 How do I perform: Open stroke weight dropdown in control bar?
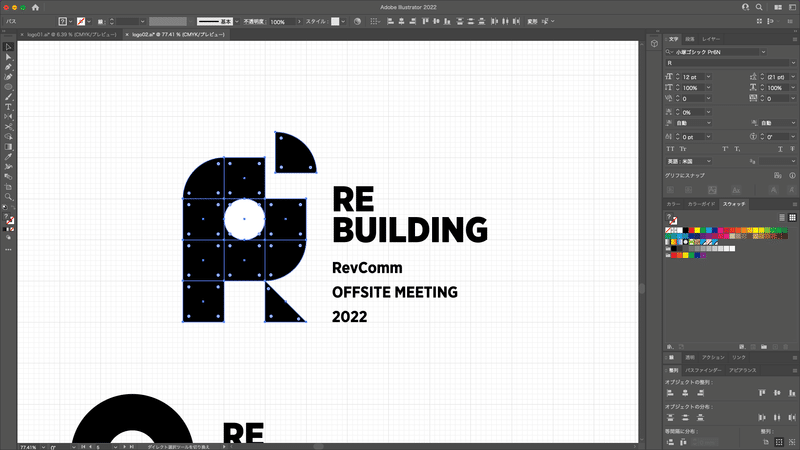[x=142, y=21]
